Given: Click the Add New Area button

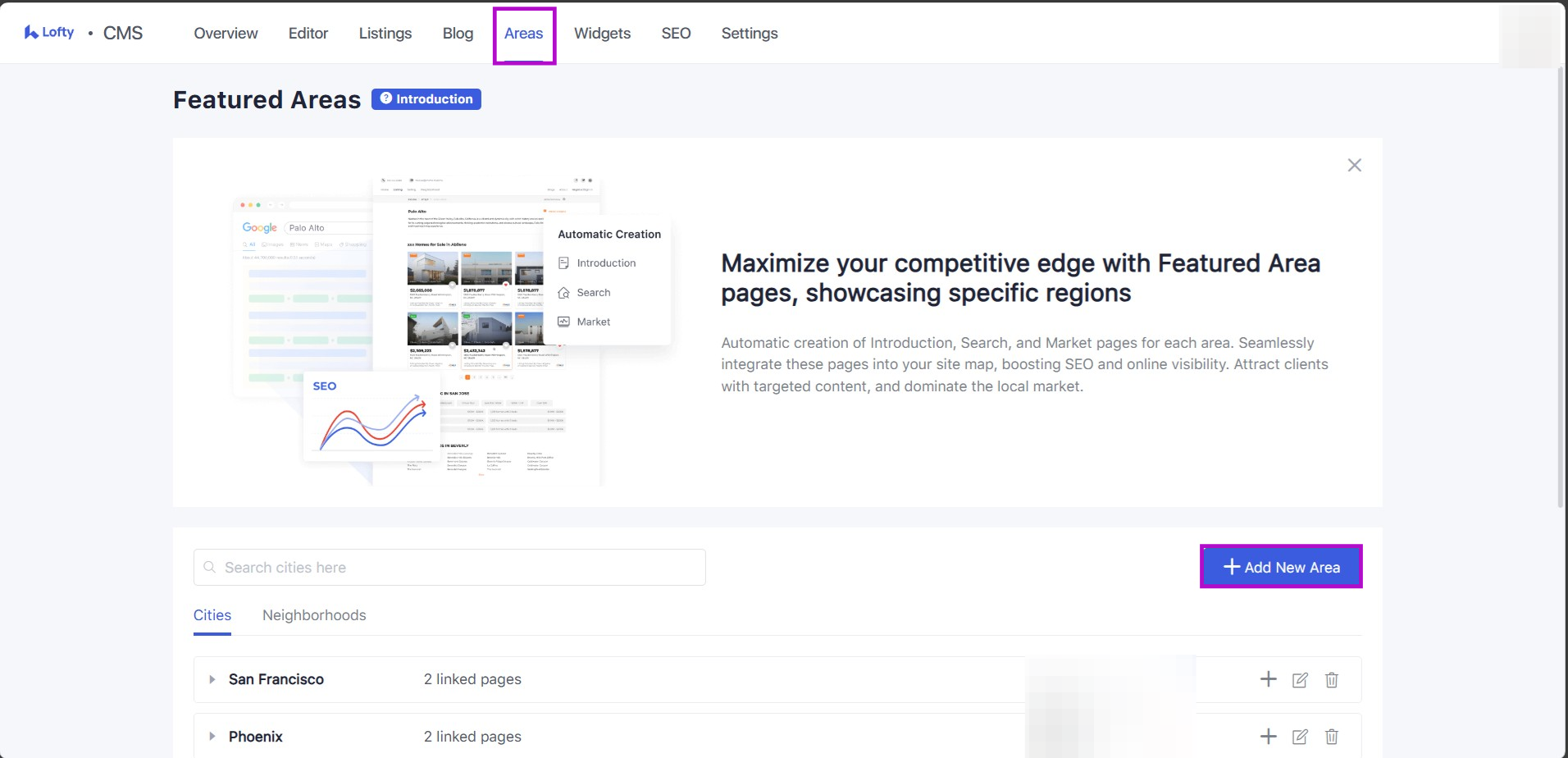Looking at the screenshot, I should click(x=1281, y=567).
